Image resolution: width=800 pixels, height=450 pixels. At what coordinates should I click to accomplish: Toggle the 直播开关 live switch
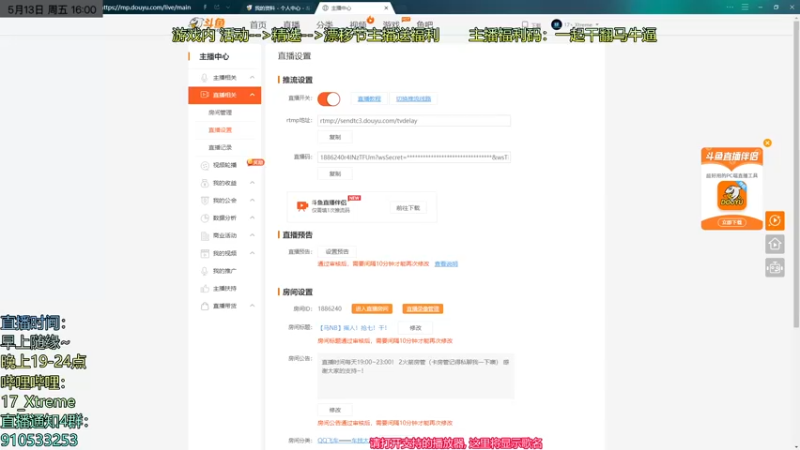[329, 99]
